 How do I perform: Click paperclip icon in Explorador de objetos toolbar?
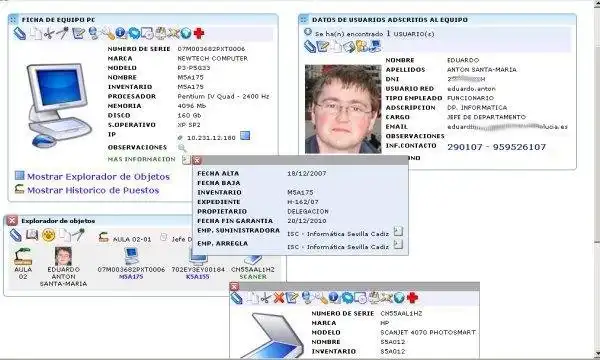point(15,235)
